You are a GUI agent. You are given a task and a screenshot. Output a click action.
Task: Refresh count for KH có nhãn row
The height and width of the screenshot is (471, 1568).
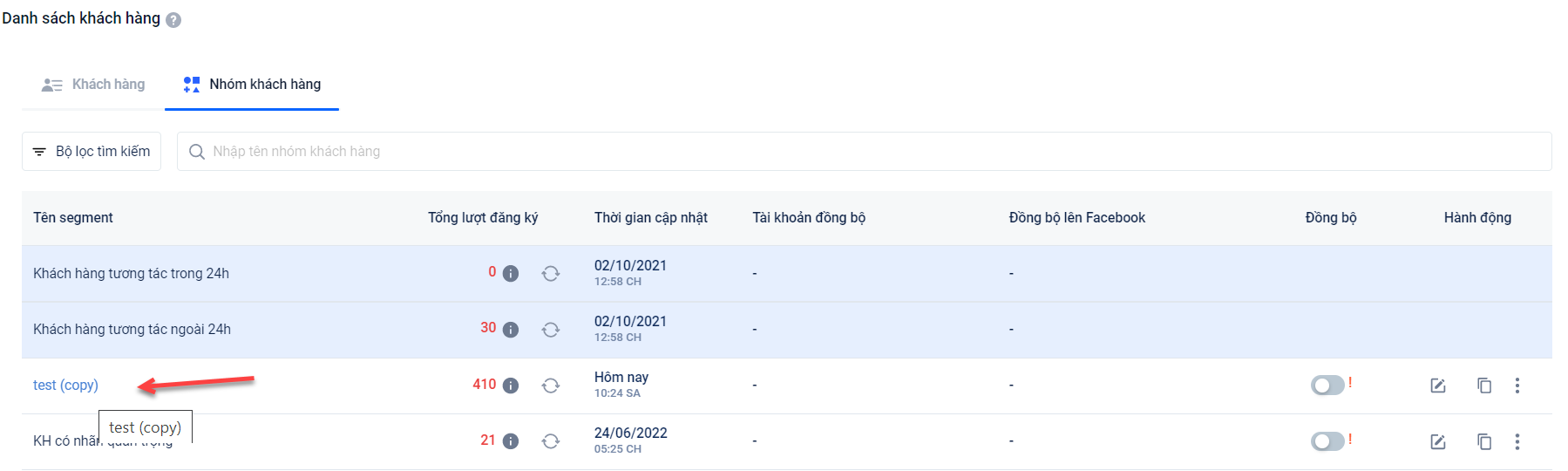click(551, 441)
